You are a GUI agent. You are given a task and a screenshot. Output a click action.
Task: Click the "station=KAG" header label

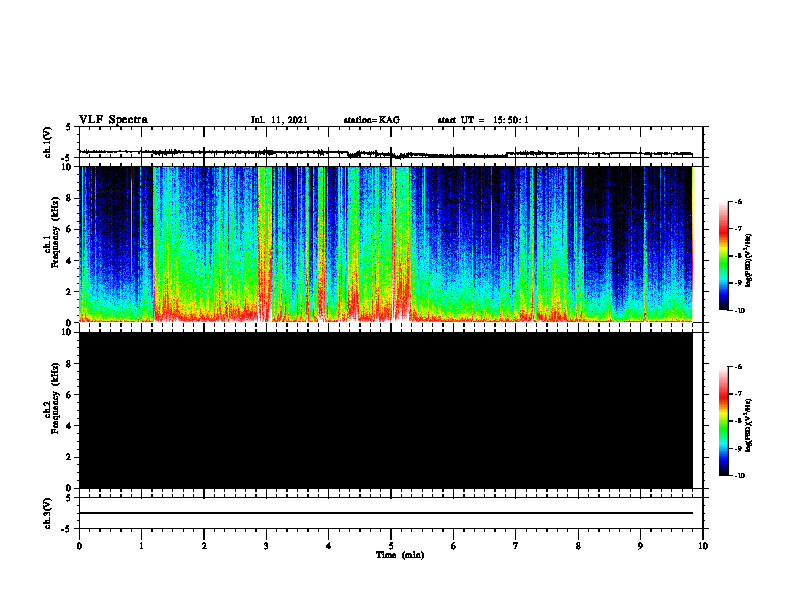[372, 120]
